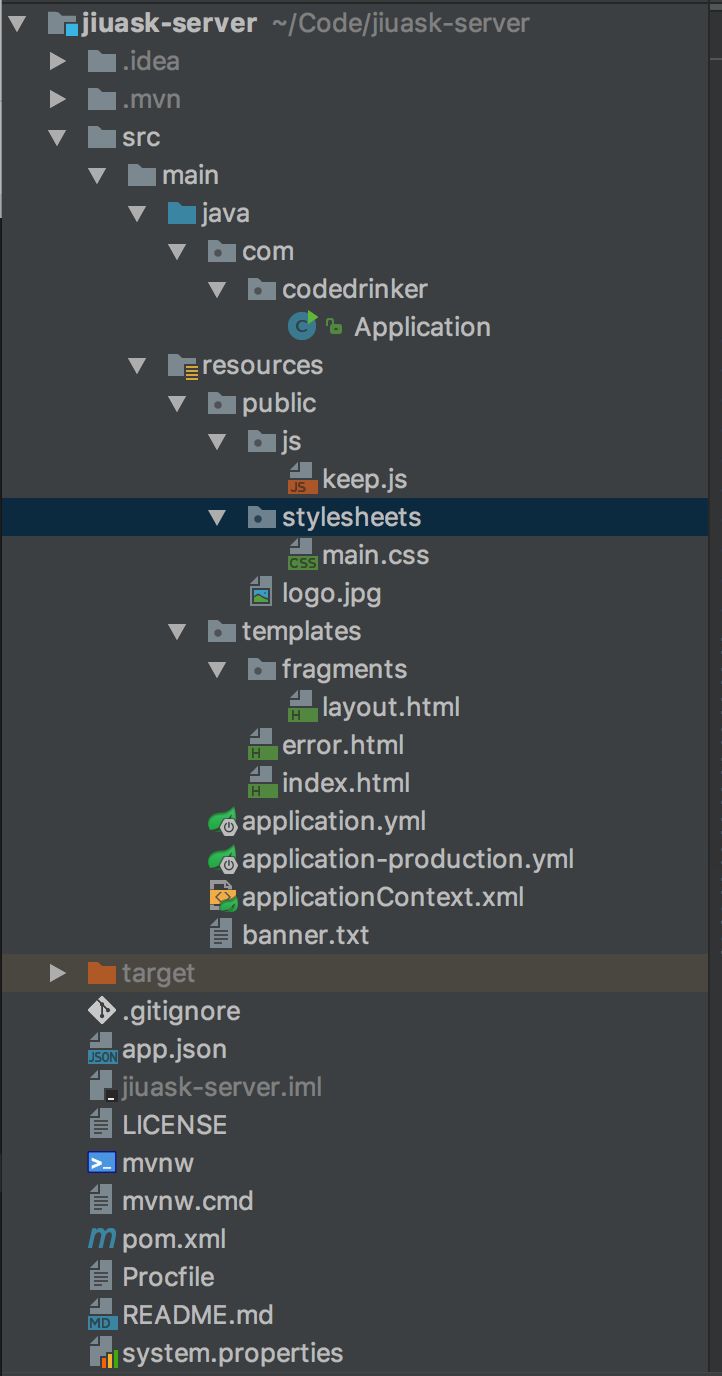
Task: Click the Application Java class icon
Action: (x=302, y=326)
